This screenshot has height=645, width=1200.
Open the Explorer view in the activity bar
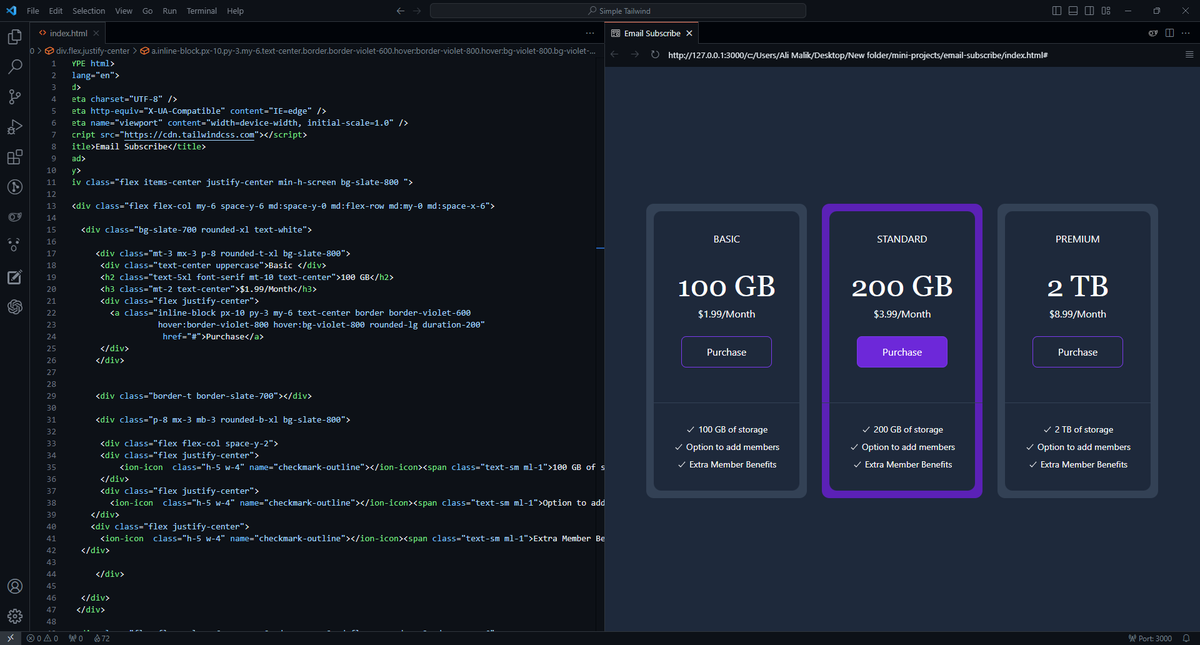pyautogui.click(x=15, y=37)
